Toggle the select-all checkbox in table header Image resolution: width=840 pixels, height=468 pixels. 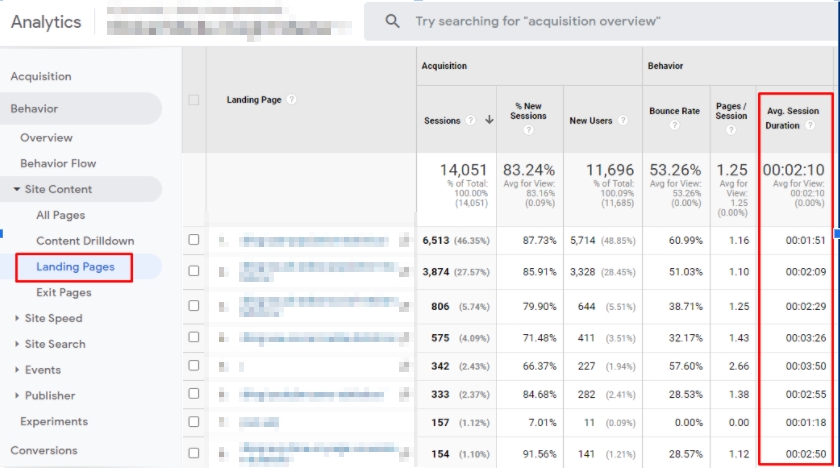point(194,100)
